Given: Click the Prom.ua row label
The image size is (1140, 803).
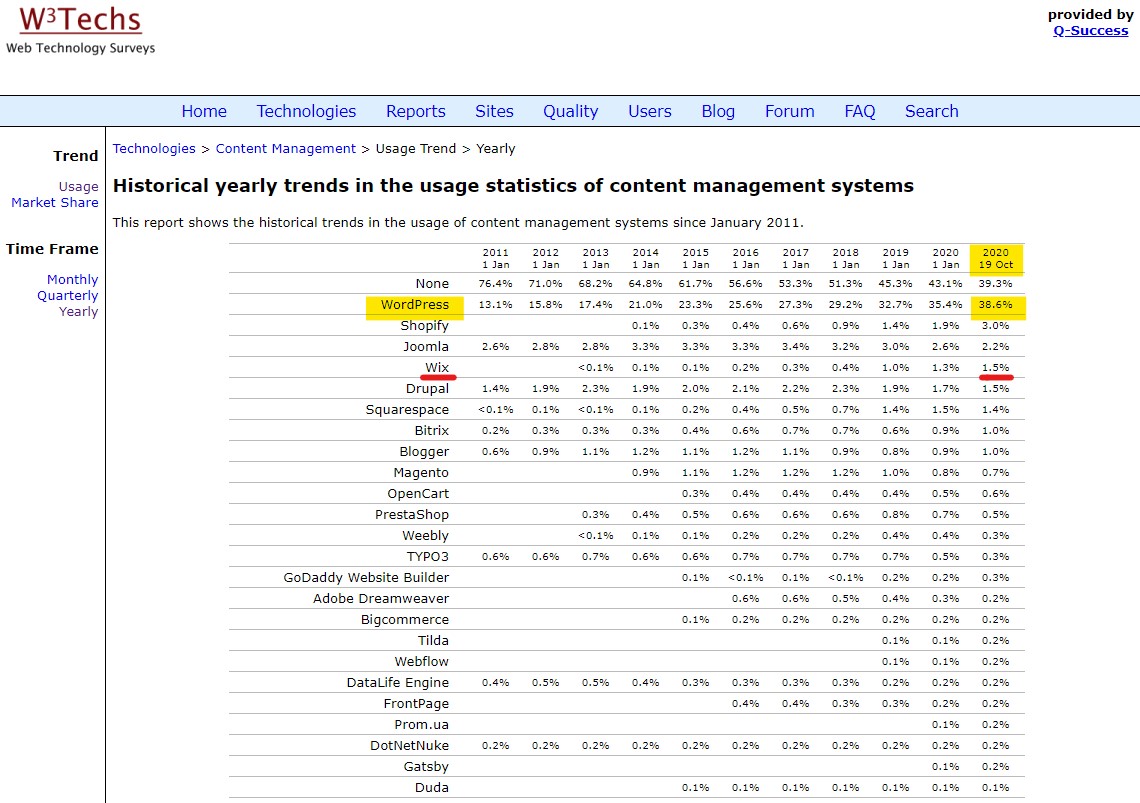Looking at the screenshot, I should [422, 724].
